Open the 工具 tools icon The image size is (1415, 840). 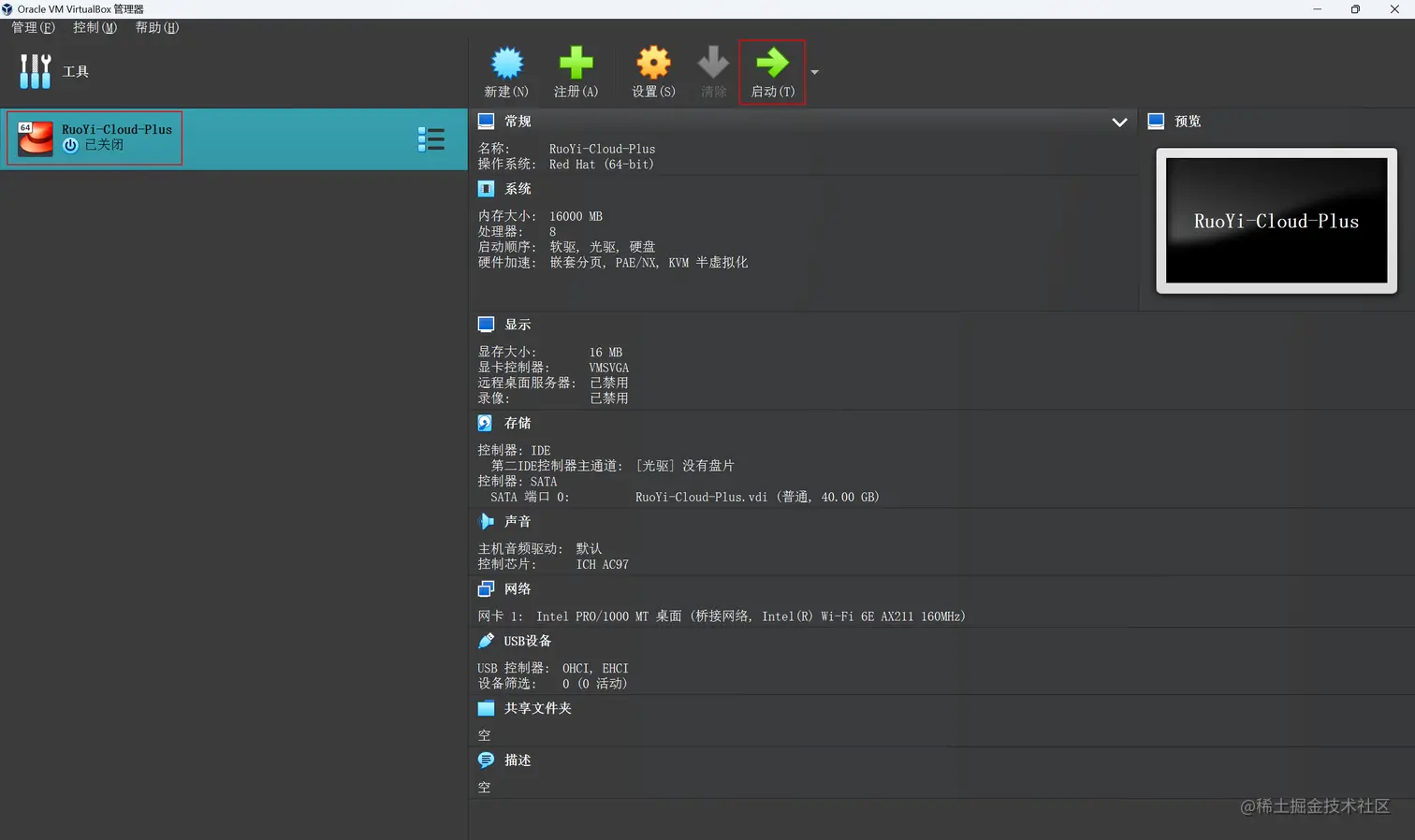pyautogui.click(x=35, y=71)
